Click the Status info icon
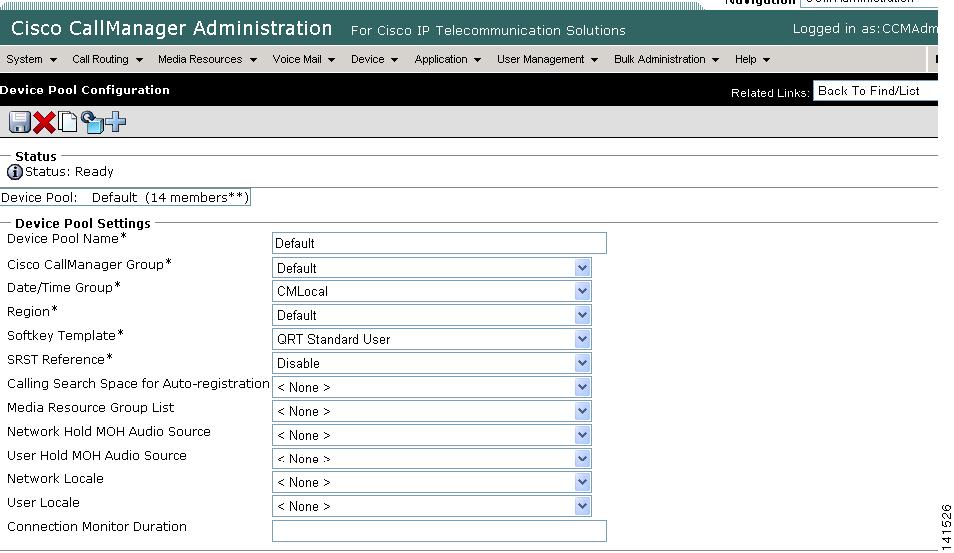 click(15, 172)
